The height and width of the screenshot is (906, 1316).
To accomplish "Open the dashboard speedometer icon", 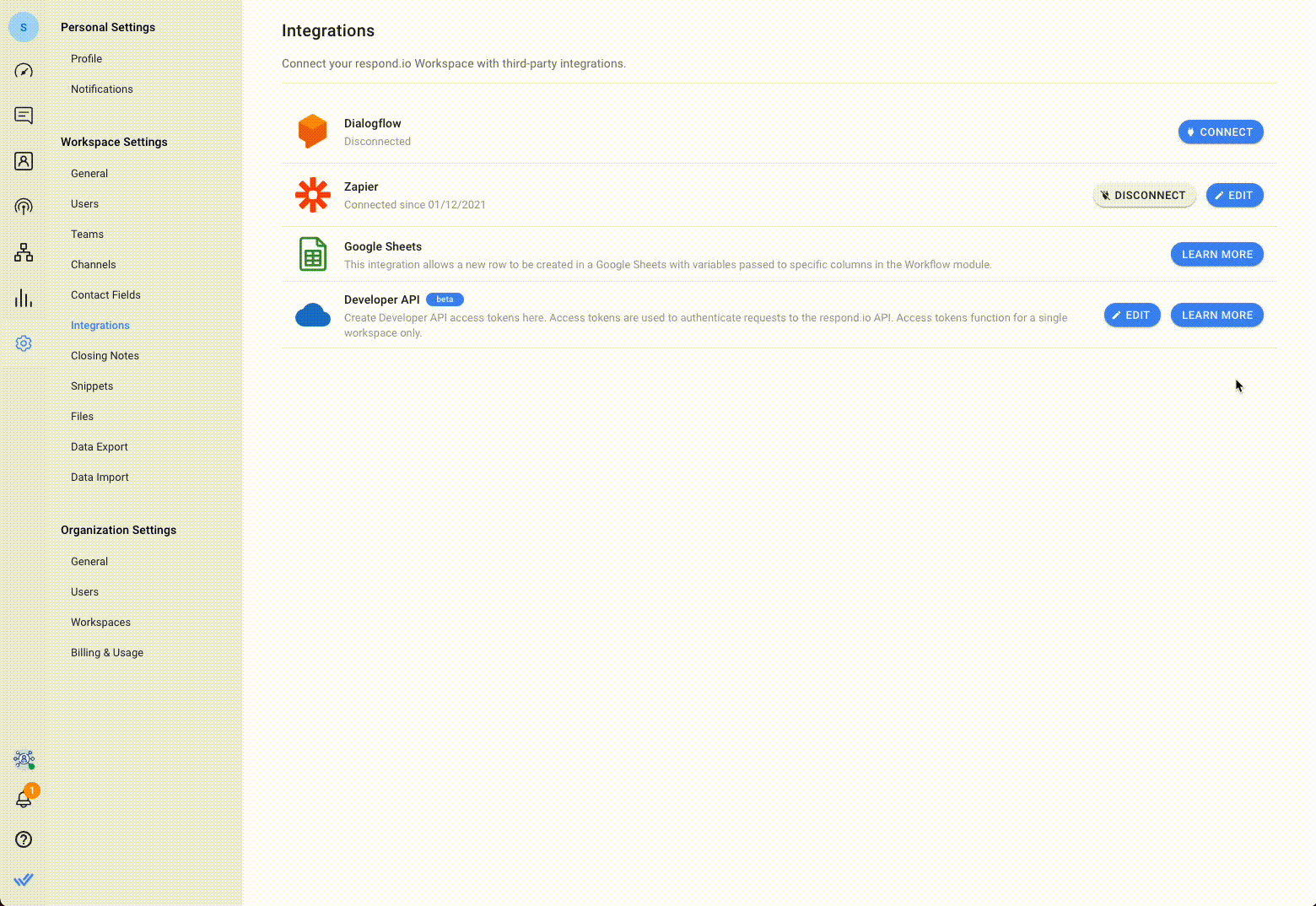I will coord(24,71).
